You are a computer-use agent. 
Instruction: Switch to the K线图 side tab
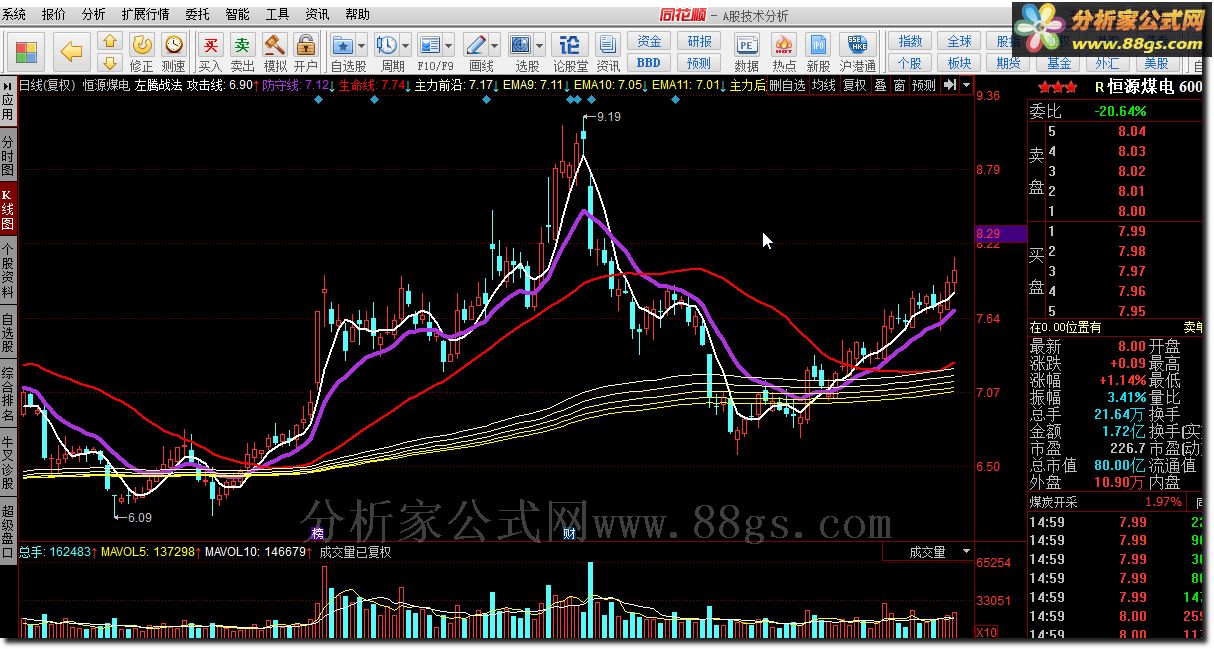point(8,207)
